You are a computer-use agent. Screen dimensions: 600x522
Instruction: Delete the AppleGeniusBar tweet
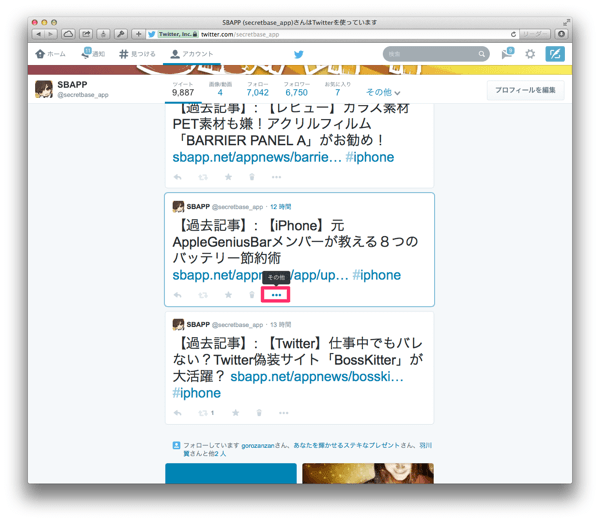pyautogui.click(x=252, y=295)
